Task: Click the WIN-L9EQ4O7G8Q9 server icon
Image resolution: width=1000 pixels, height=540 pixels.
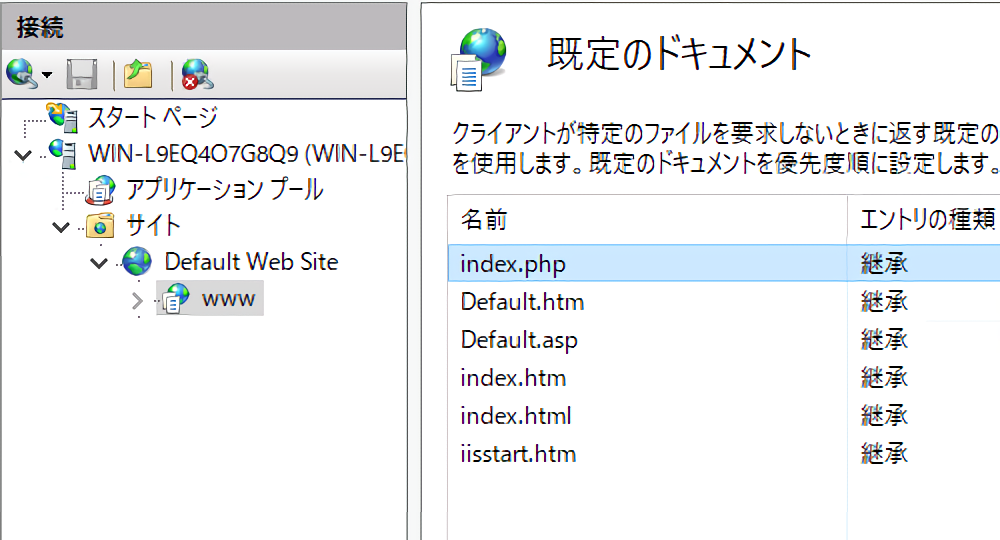Action: click(x=63, y=153)
